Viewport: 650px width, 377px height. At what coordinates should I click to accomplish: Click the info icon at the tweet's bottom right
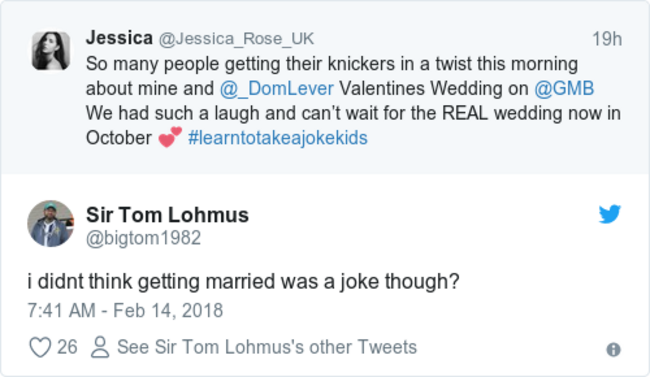coord(614,350)
